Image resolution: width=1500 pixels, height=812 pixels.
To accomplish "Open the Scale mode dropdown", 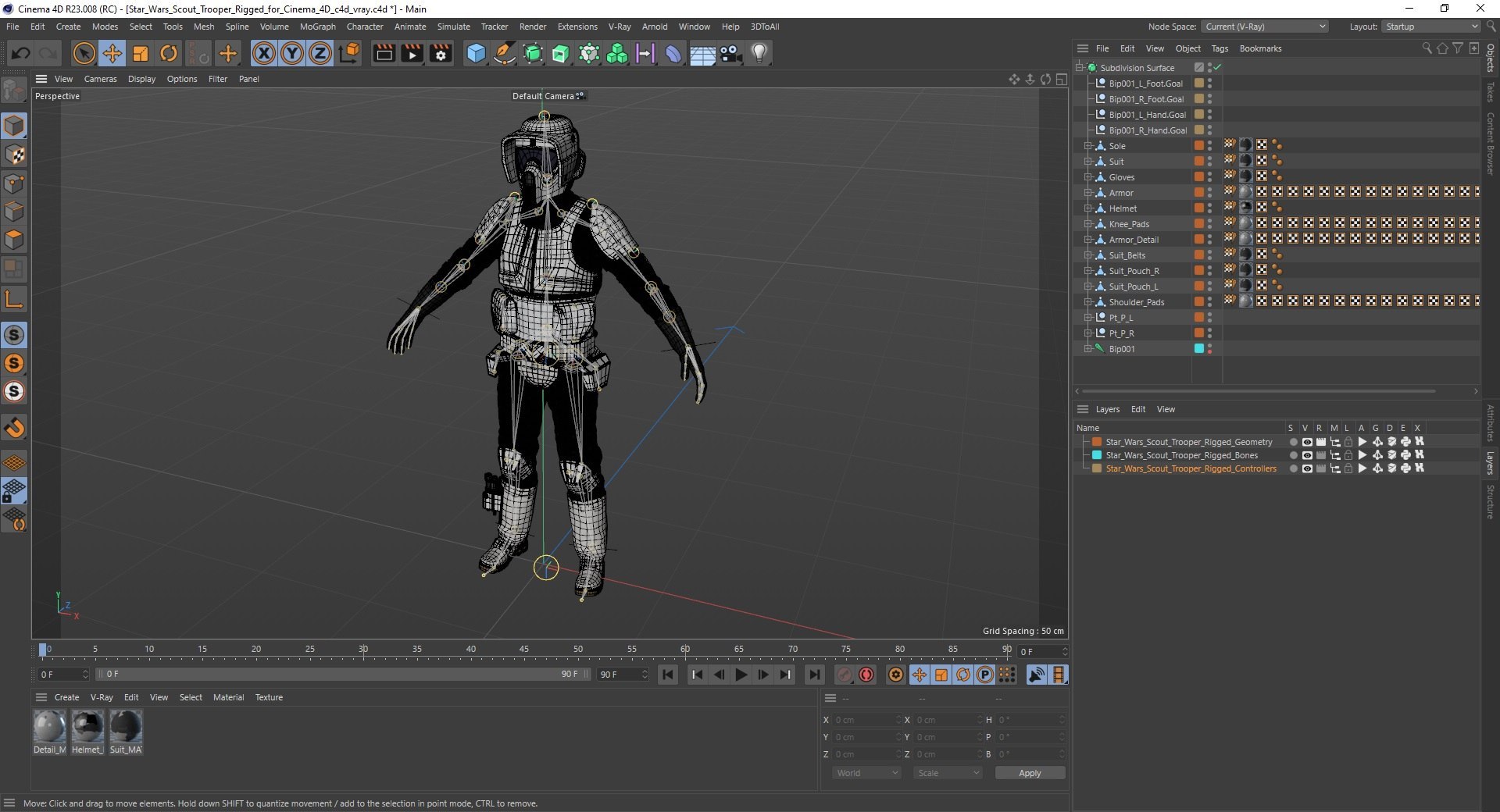I will click(948, 773).
